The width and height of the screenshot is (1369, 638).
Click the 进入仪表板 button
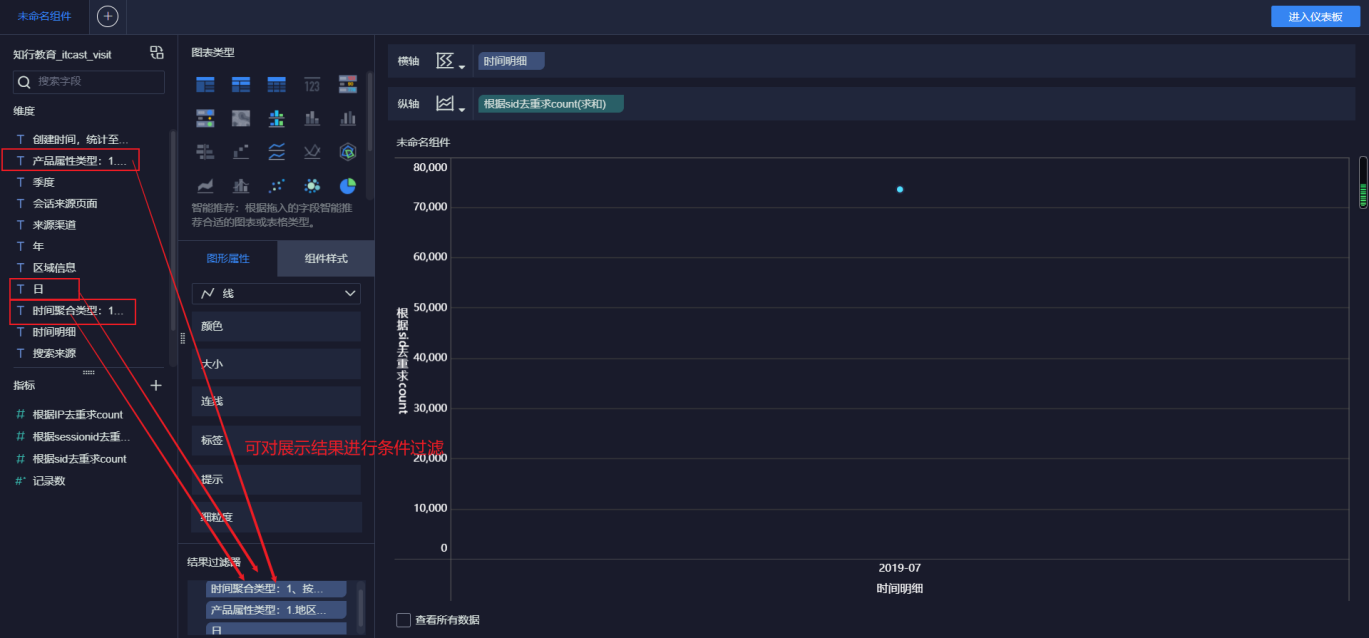[1315, 17]
